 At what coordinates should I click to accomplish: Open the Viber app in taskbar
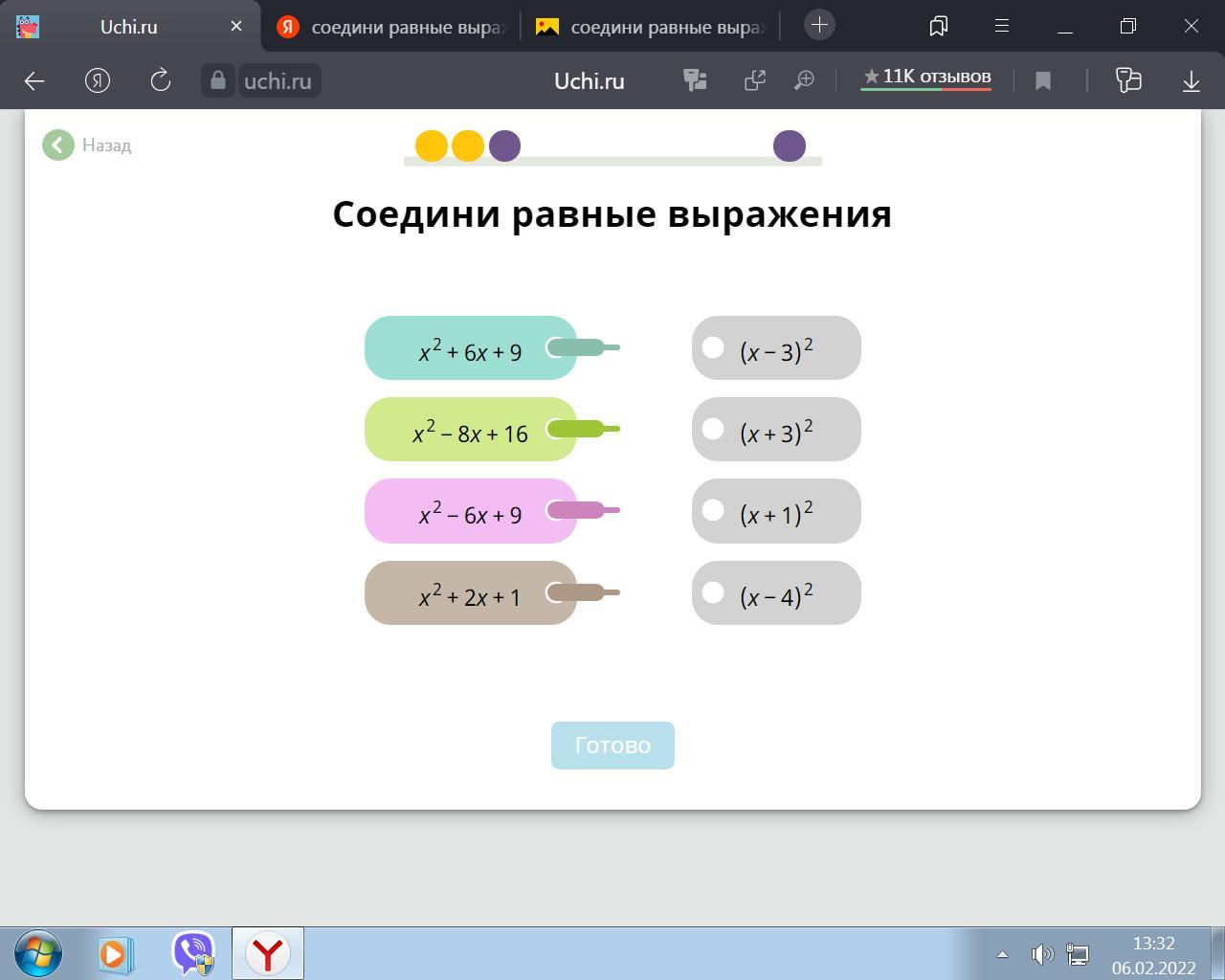192,954
